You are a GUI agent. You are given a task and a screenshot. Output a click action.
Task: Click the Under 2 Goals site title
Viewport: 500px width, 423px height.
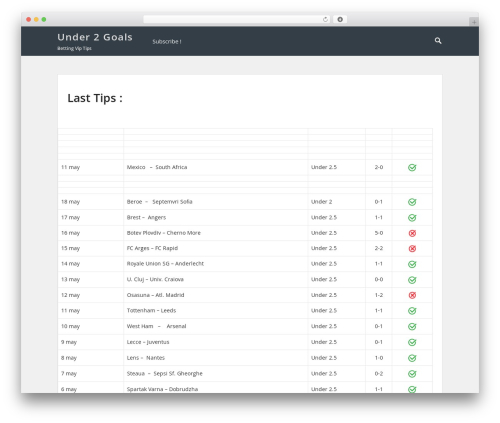click(x=95, y=37)
